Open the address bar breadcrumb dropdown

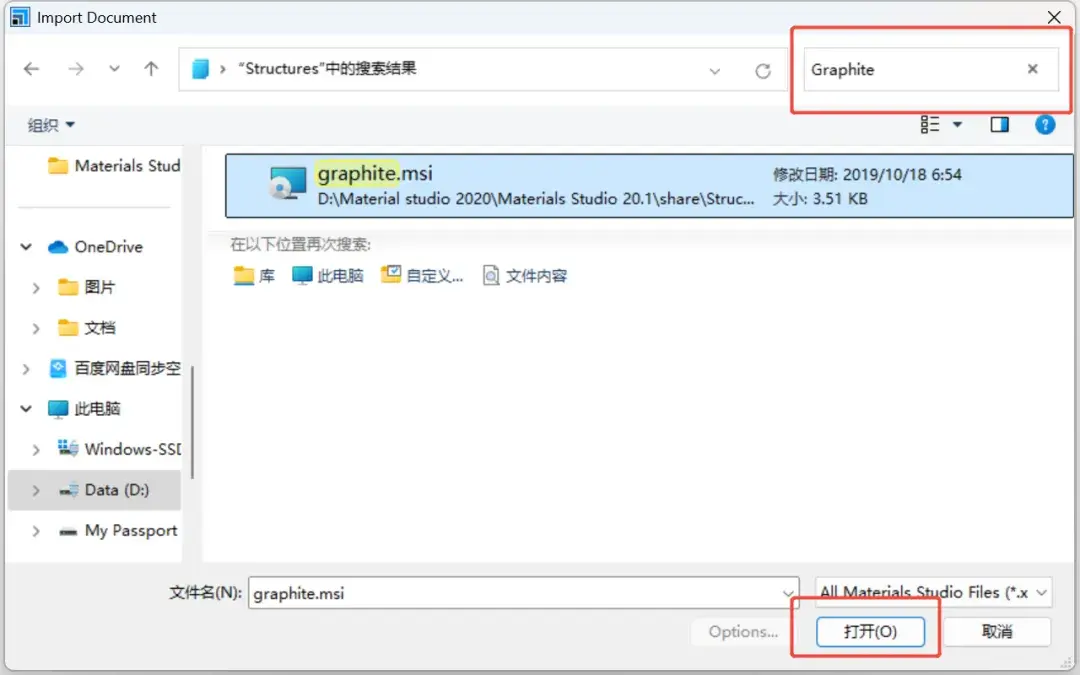click(714, 69)
